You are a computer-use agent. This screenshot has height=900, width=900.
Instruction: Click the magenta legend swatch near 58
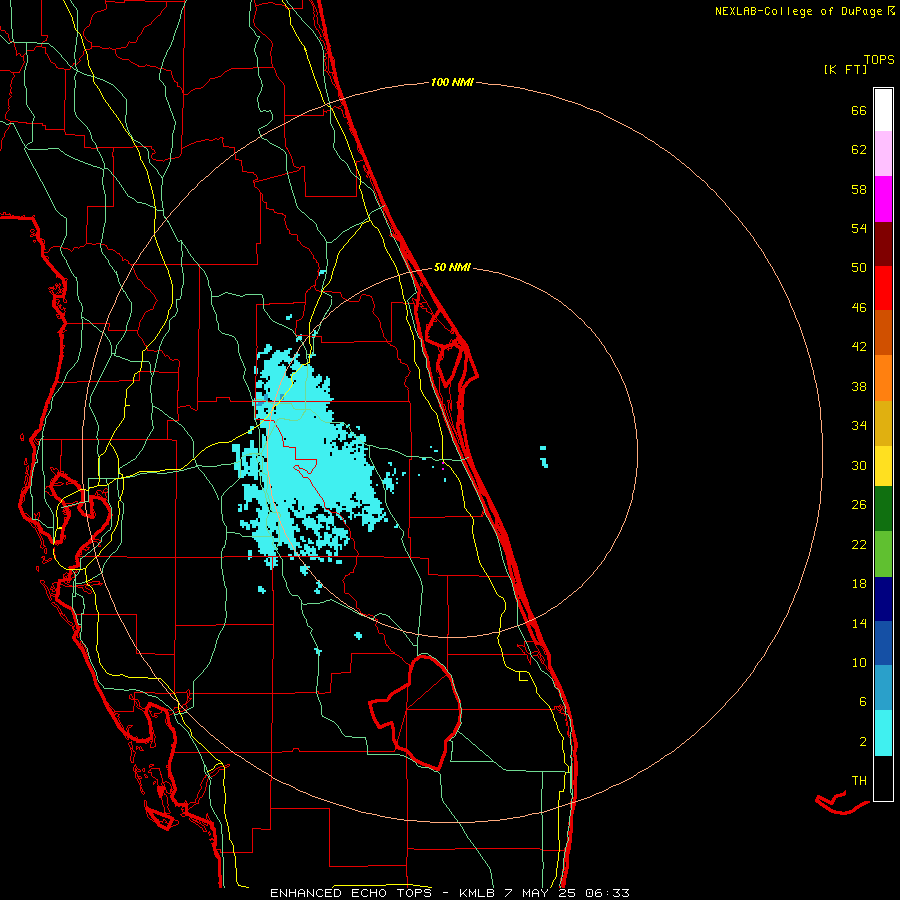click(x=883, y=199)
